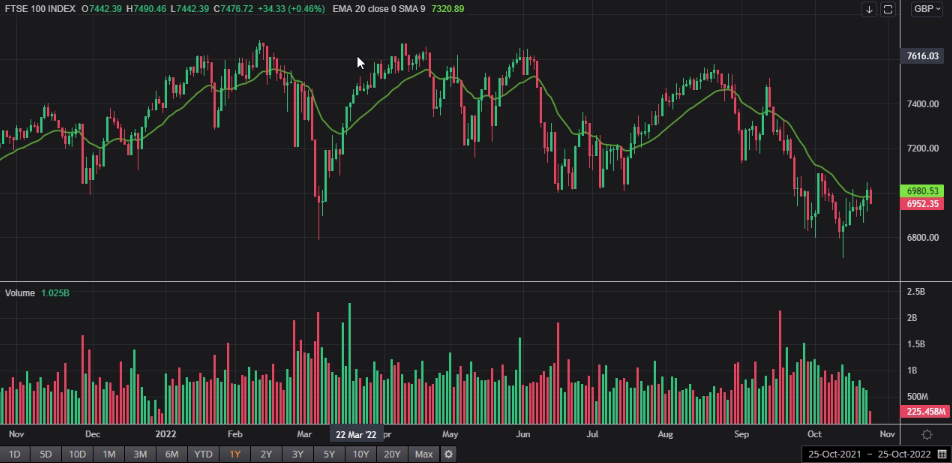Select the 1M time range

[x=109, y=454]
